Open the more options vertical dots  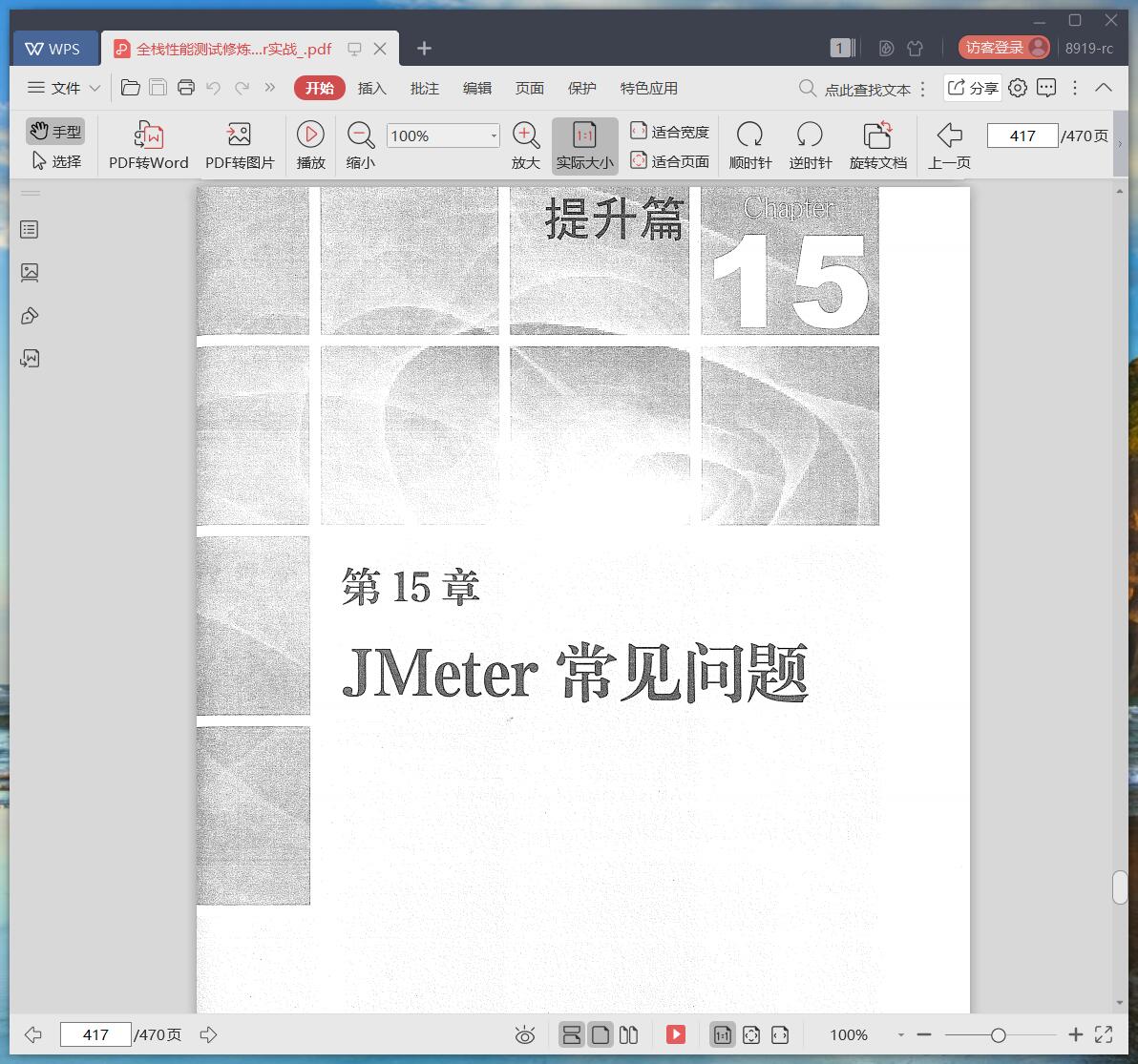(x=1075, y=88)
